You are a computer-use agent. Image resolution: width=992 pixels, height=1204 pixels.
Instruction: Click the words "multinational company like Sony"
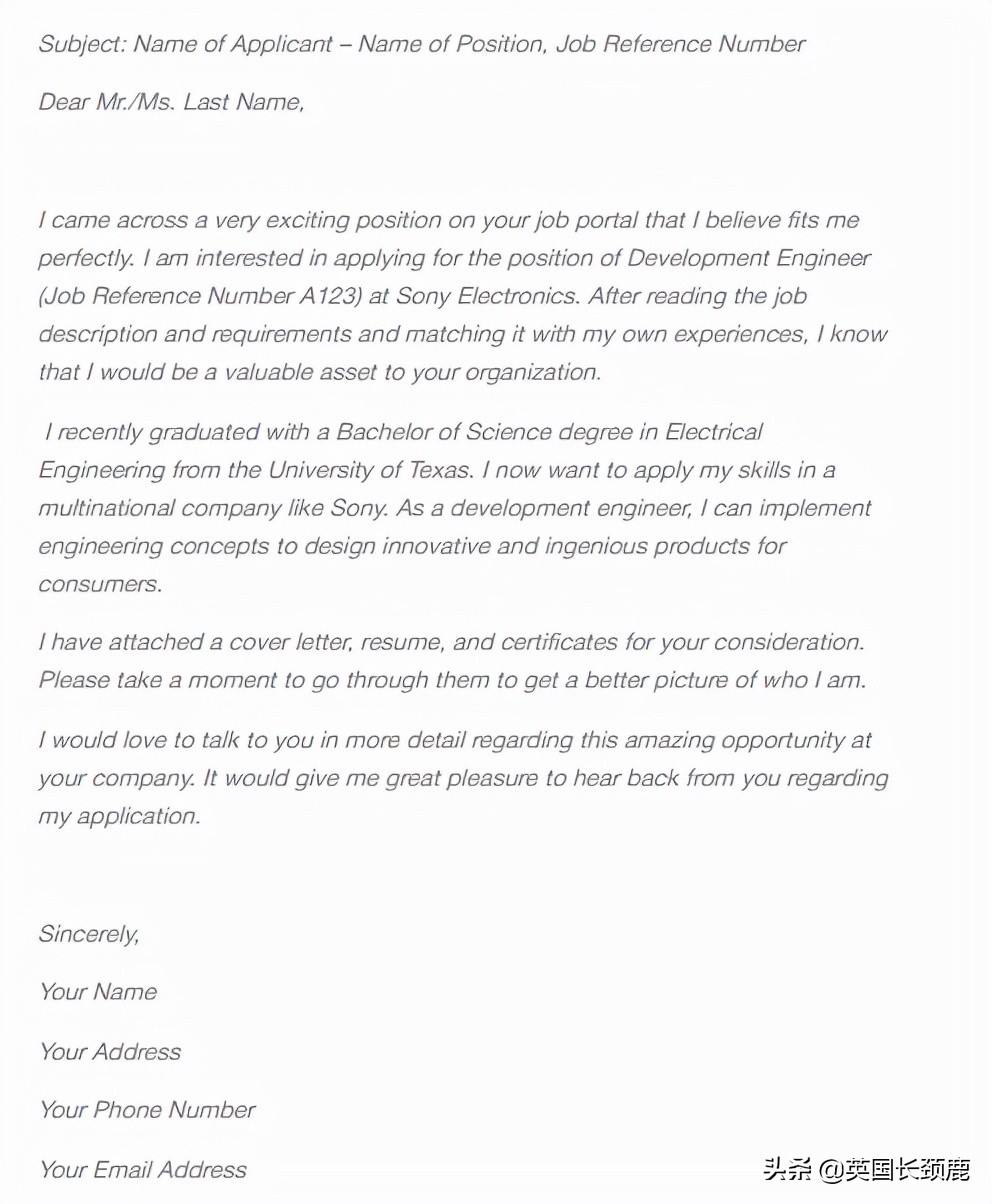coord(212,508)
